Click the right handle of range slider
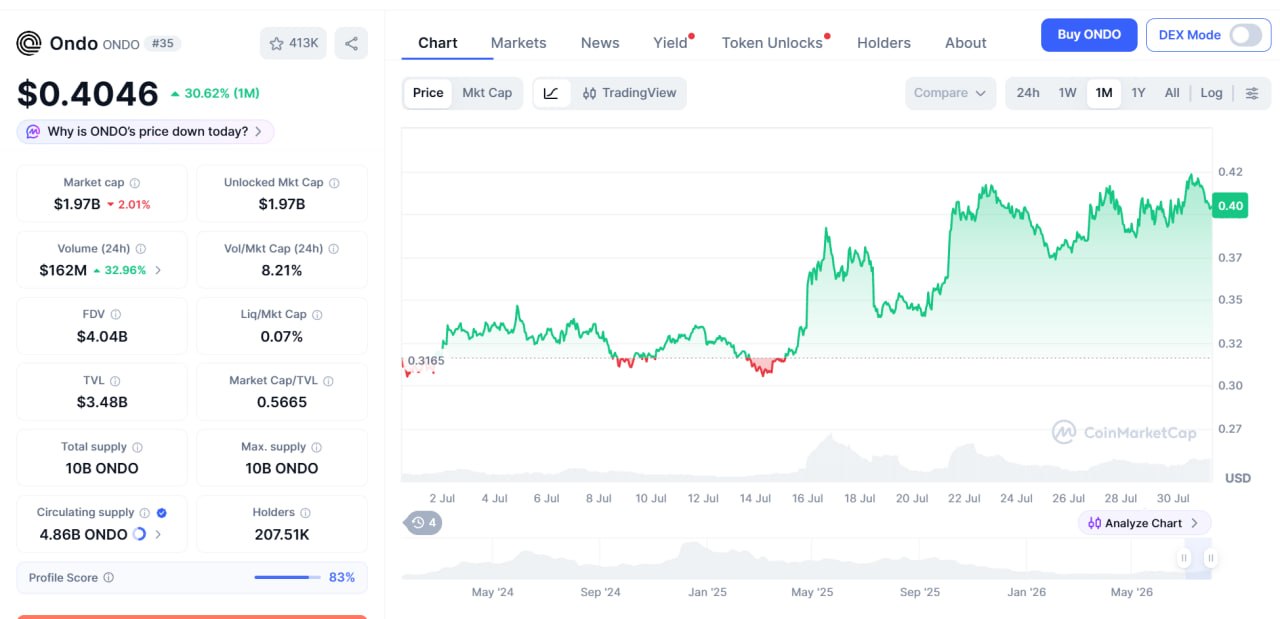The width and height of the screenshot is (1280, 619). point(1210,558)
